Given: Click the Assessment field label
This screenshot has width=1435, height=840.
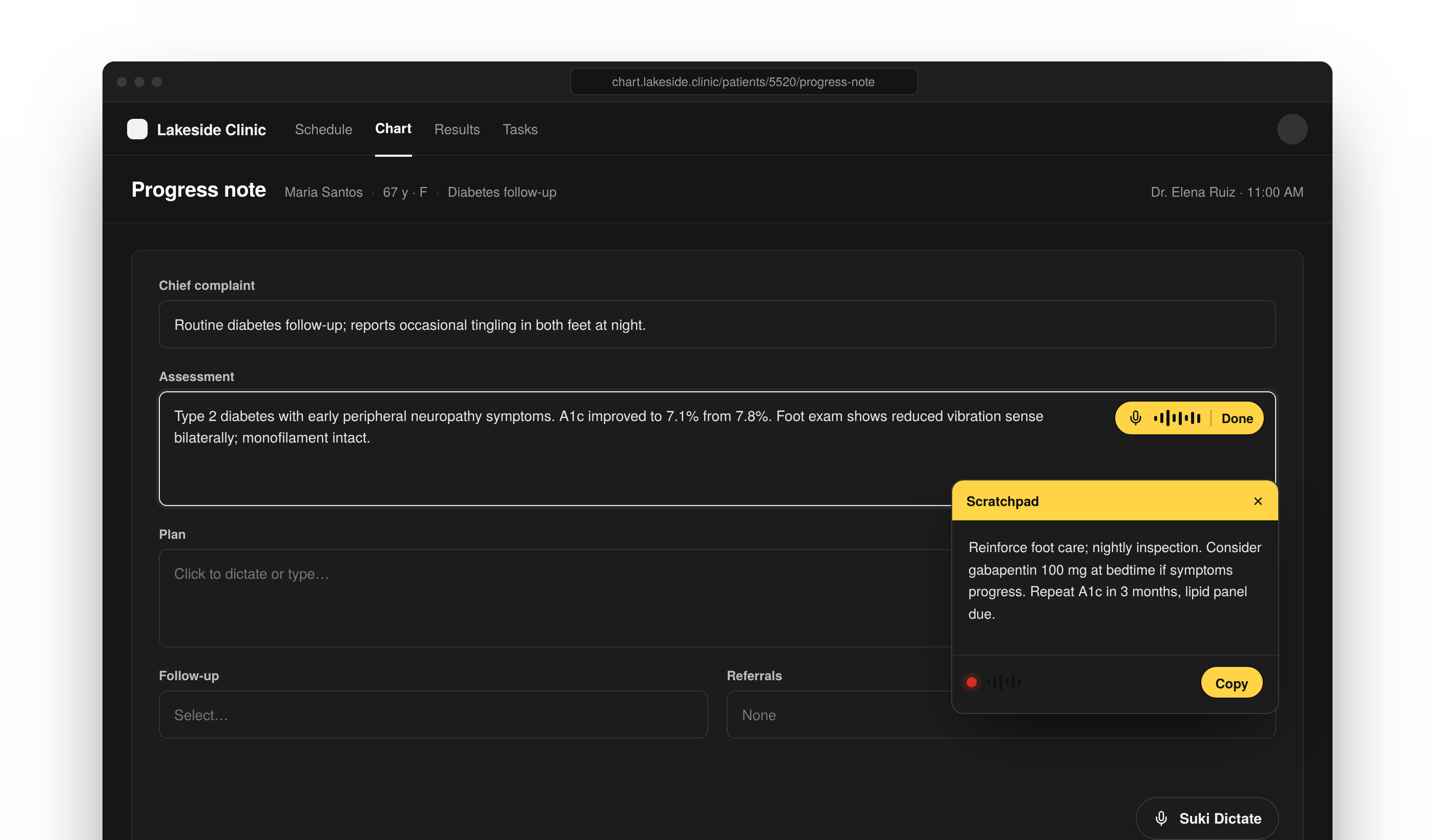Looking at the screenshot, I should 196,377.
